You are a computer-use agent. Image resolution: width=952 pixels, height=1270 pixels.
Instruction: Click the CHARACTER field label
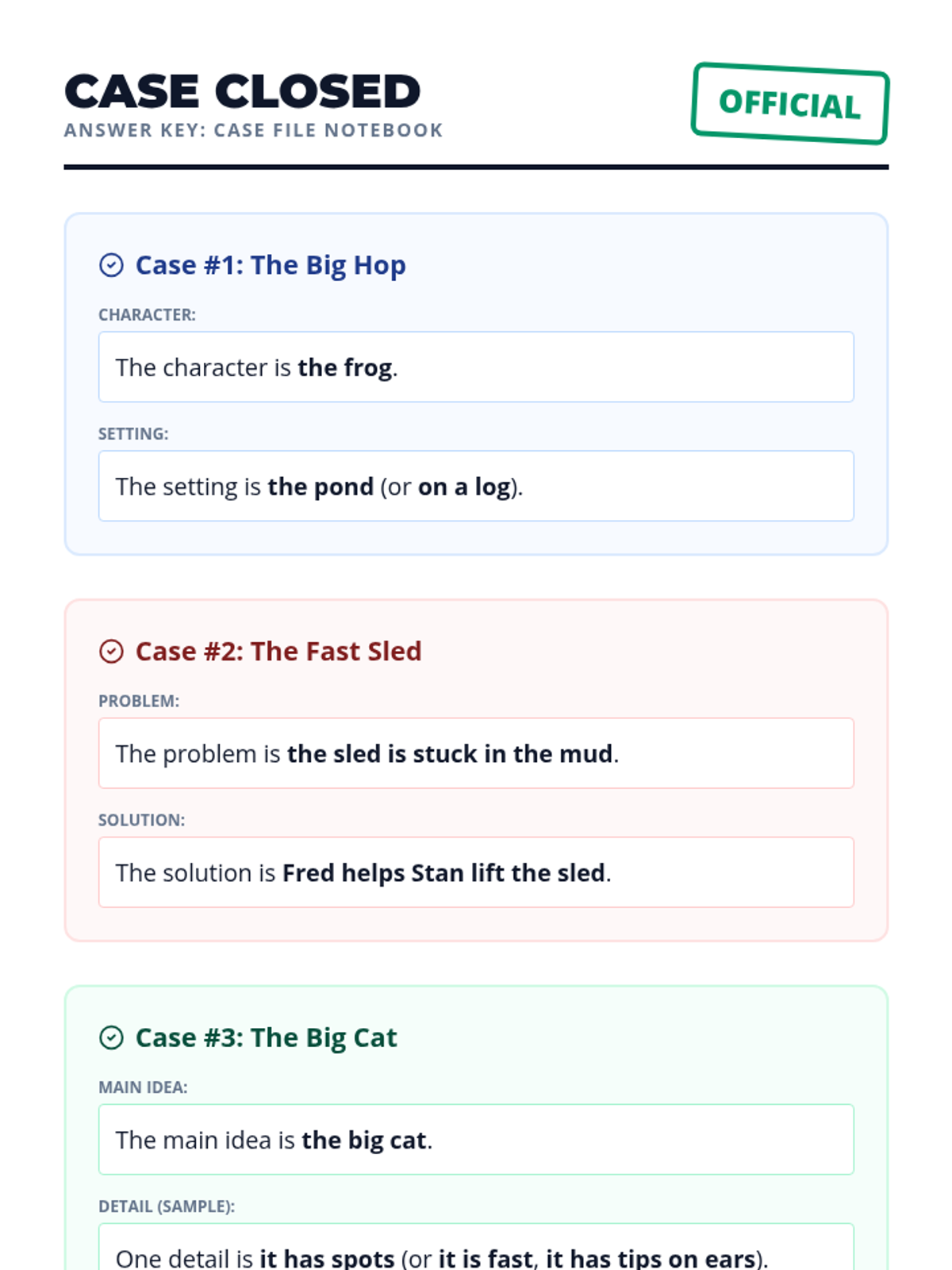point(147,315)
